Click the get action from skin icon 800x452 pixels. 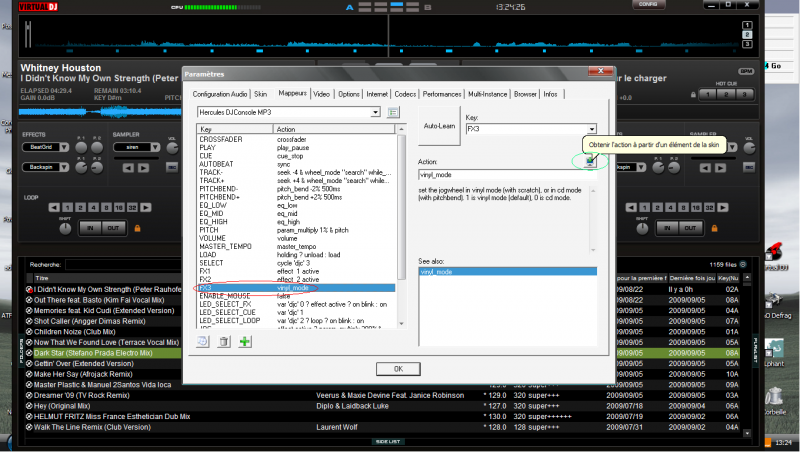click(591, 160)
